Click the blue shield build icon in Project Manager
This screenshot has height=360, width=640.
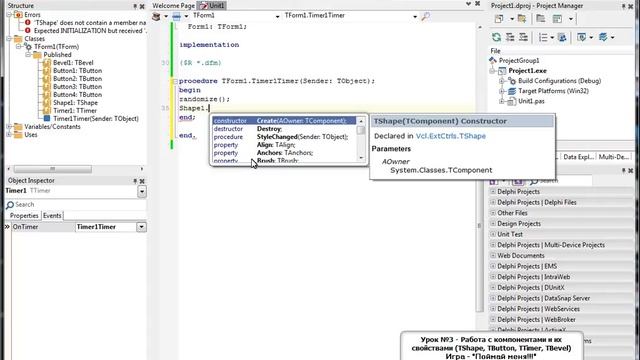pyautogui.click(x=582, y=37)
